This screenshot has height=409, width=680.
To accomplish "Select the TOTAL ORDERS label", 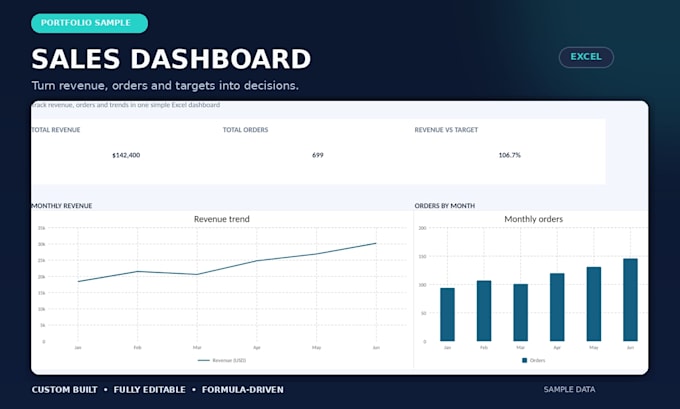I will (x=245, y=130).
